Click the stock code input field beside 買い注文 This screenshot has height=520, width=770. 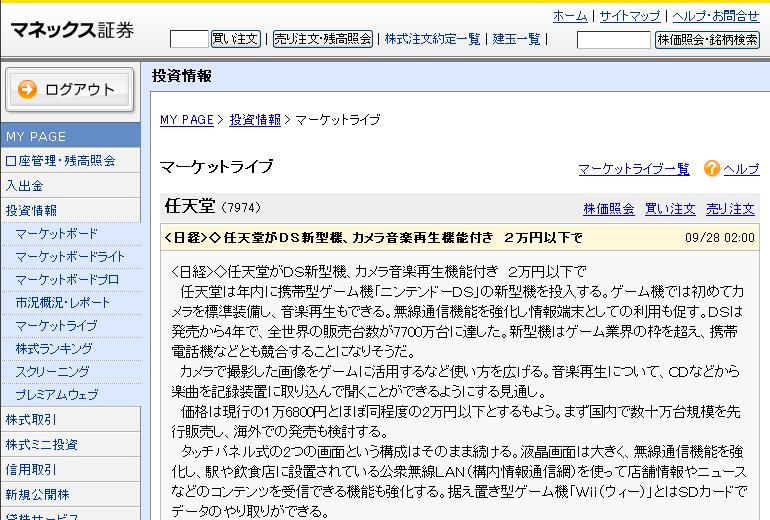[188, 39]
